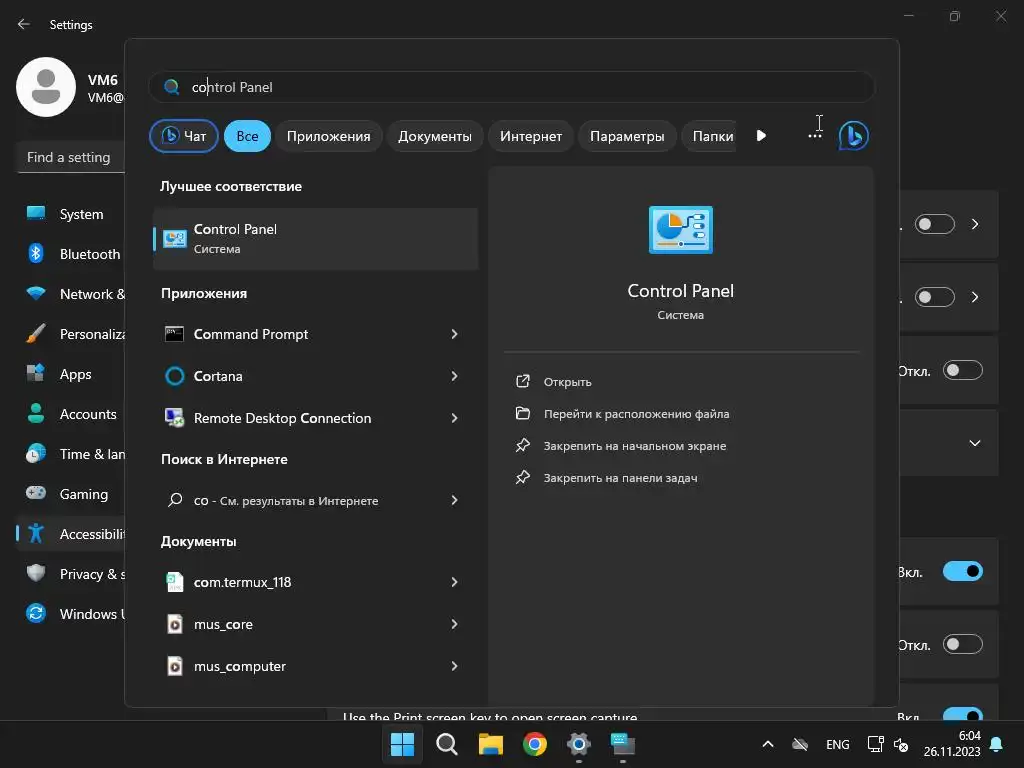Go back in Settings window
Viewport: 1024px width, 768px height.
click(24, 24)
